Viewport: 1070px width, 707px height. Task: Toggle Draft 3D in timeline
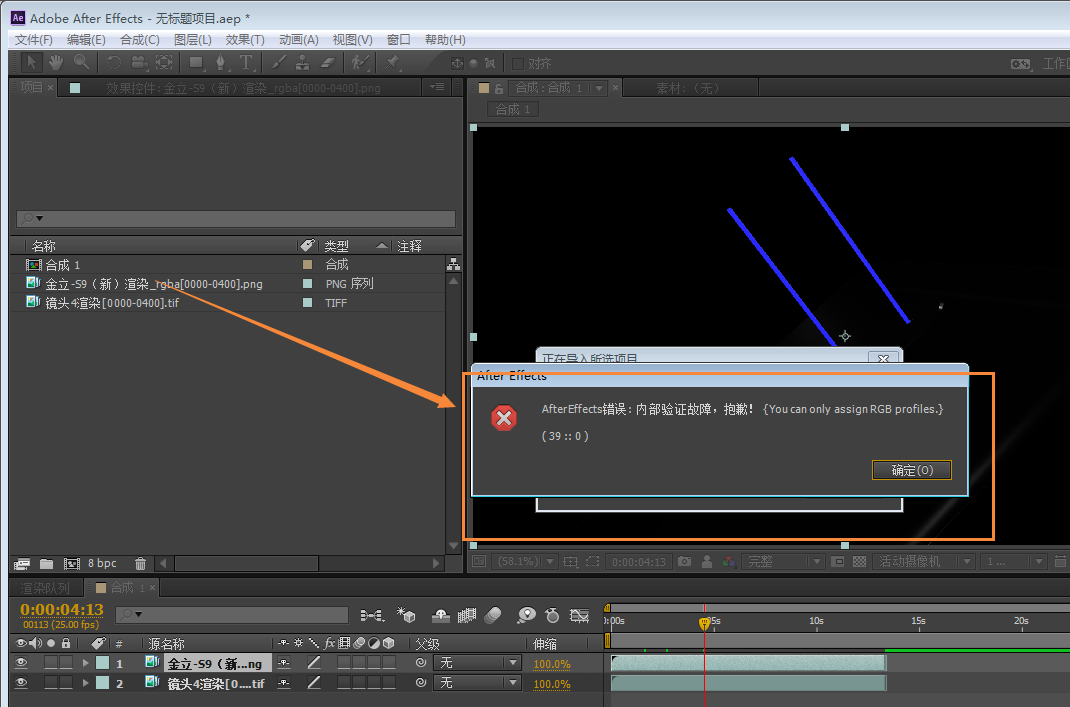407,616
